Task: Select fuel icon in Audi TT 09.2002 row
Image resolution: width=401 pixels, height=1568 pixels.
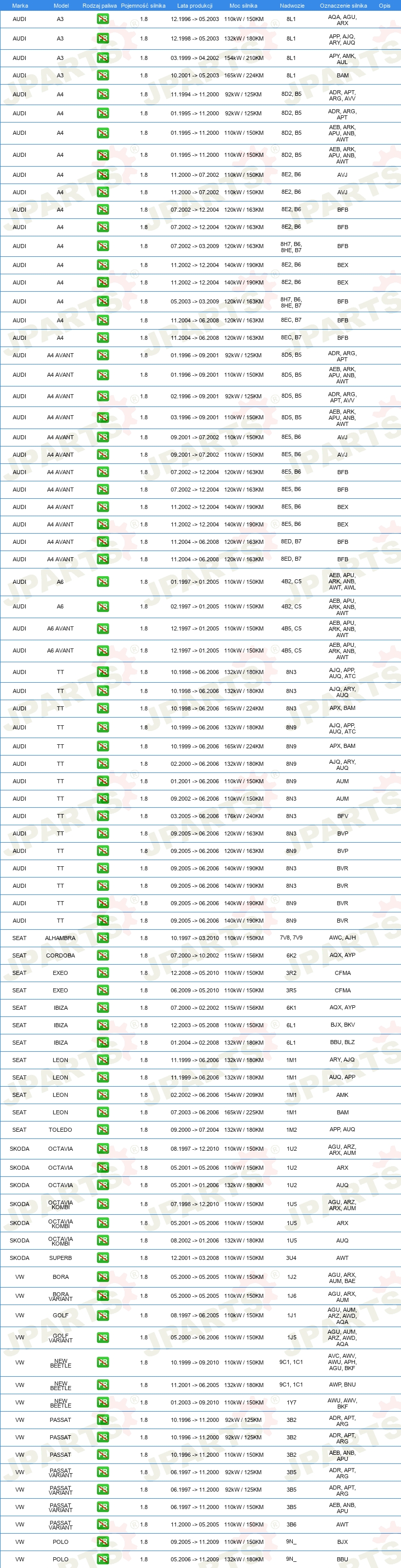Action: [x=103, y=799]
